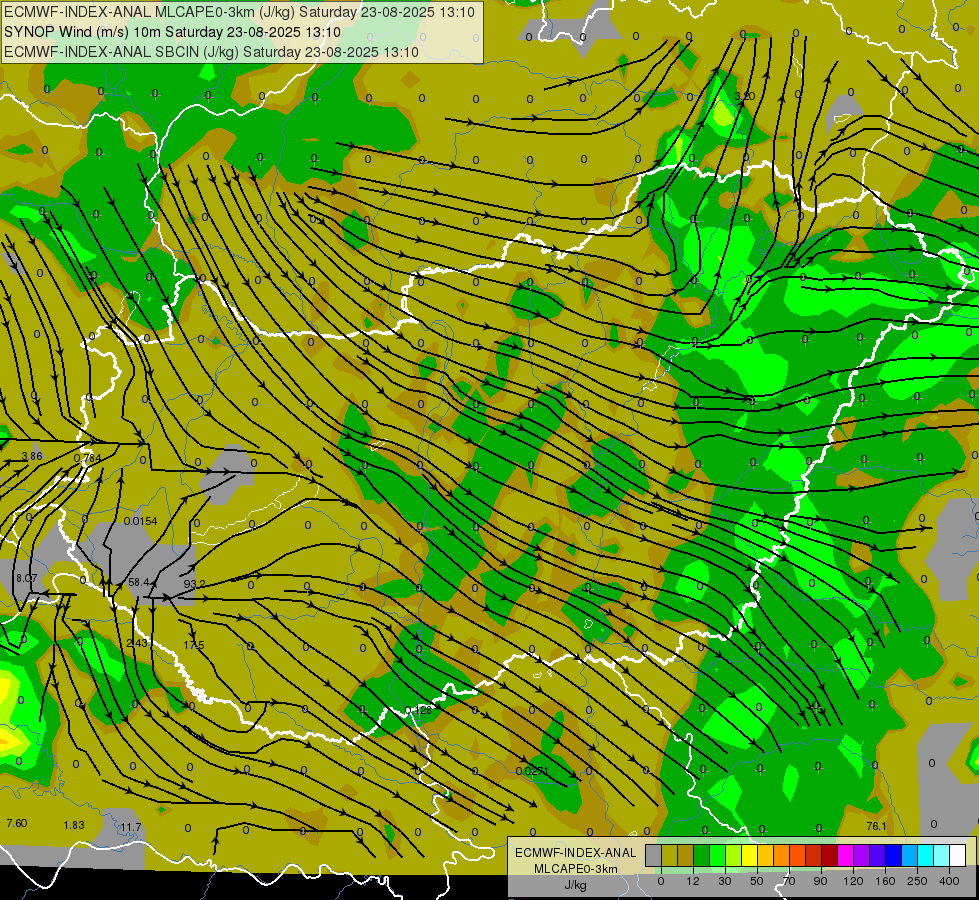Select the 0.784 data value
The width and height of the screenshot is (979, 900).
tap(87, 458)
